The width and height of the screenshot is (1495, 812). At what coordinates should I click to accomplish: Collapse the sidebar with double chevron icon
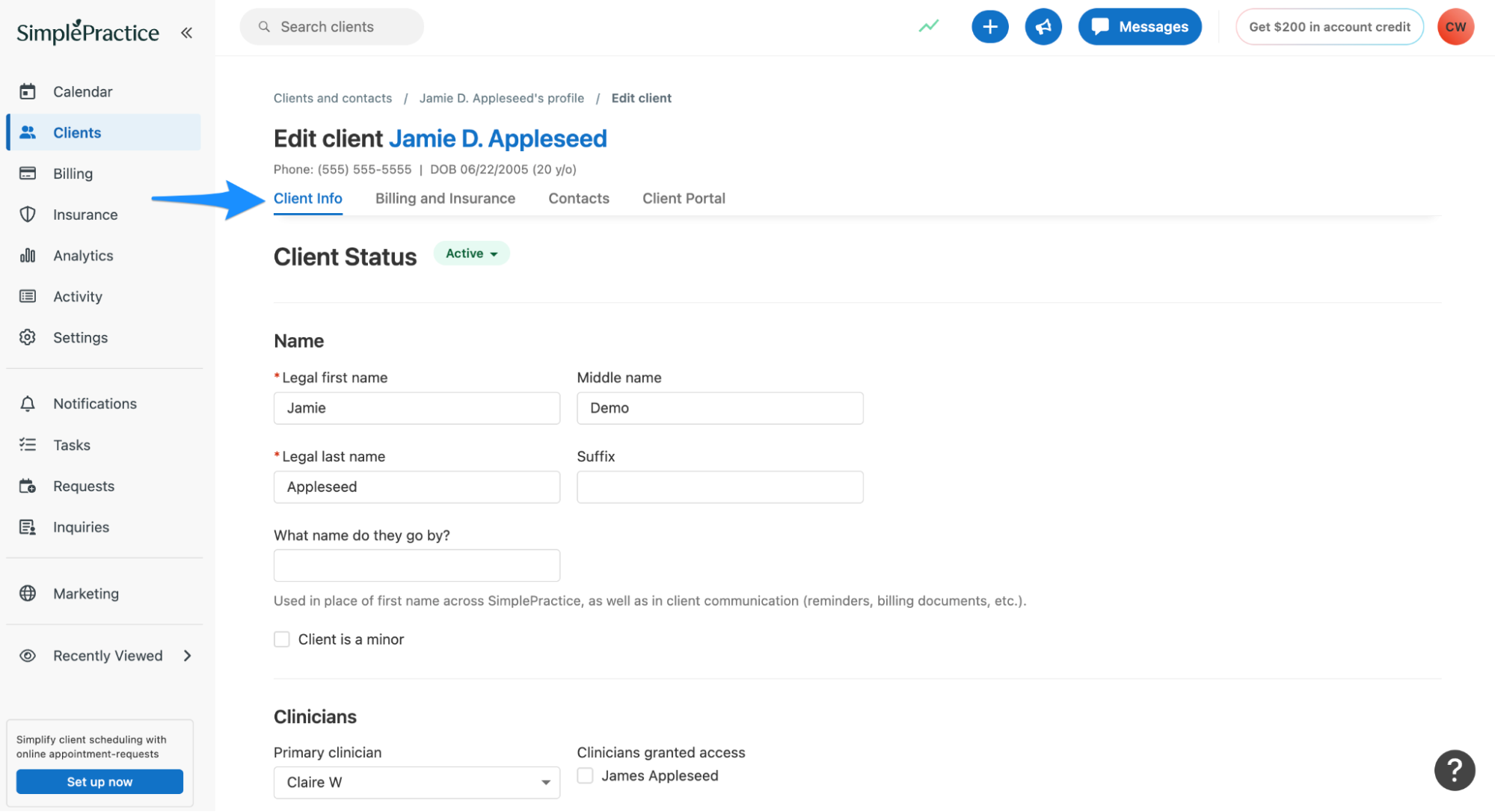coord(186,32)
